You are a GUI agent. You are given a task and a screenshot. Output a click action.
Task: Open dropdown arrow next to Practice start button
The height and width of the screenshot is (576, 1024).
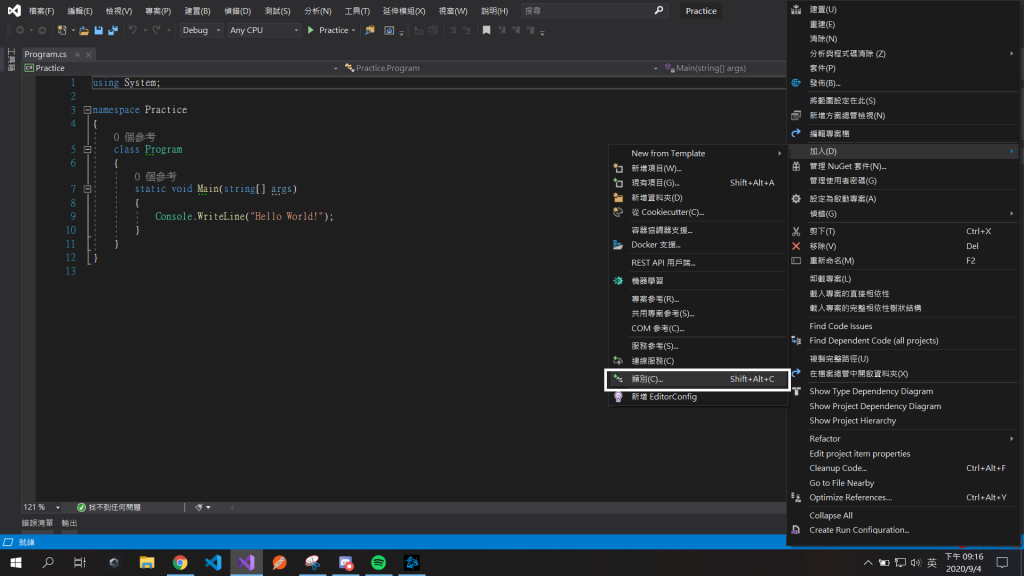353,30
